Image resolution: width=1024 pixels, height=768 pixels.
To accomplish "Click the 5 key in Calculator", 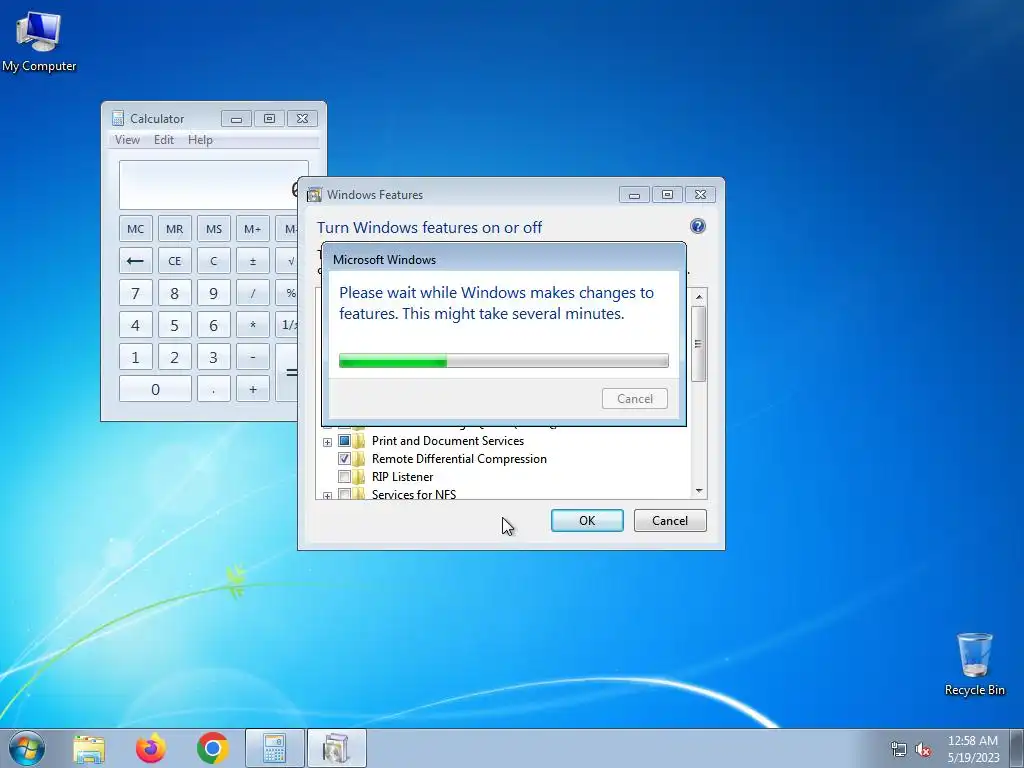I will (x=174, y=325).
